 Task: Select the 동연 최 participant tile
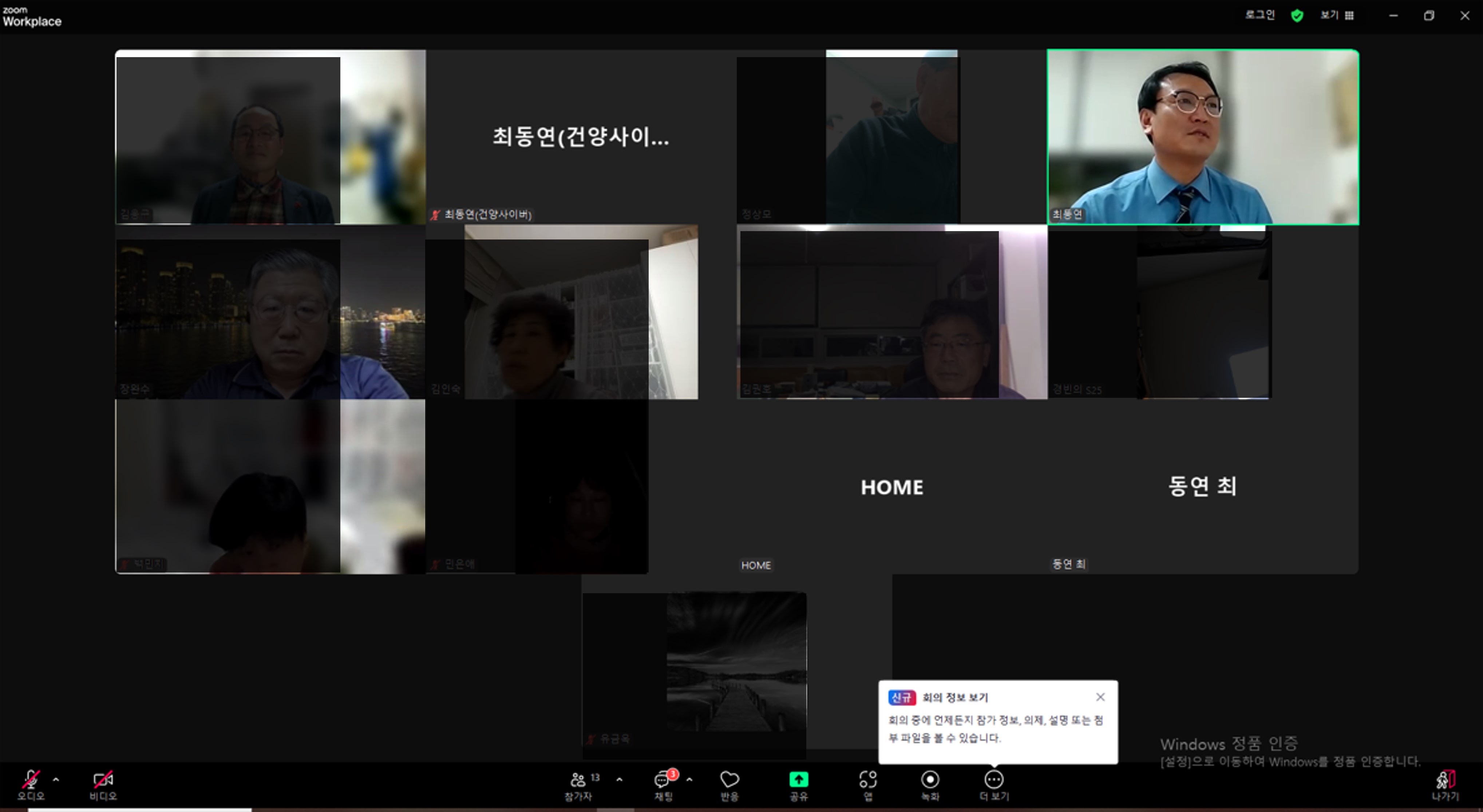[1203, 487]
